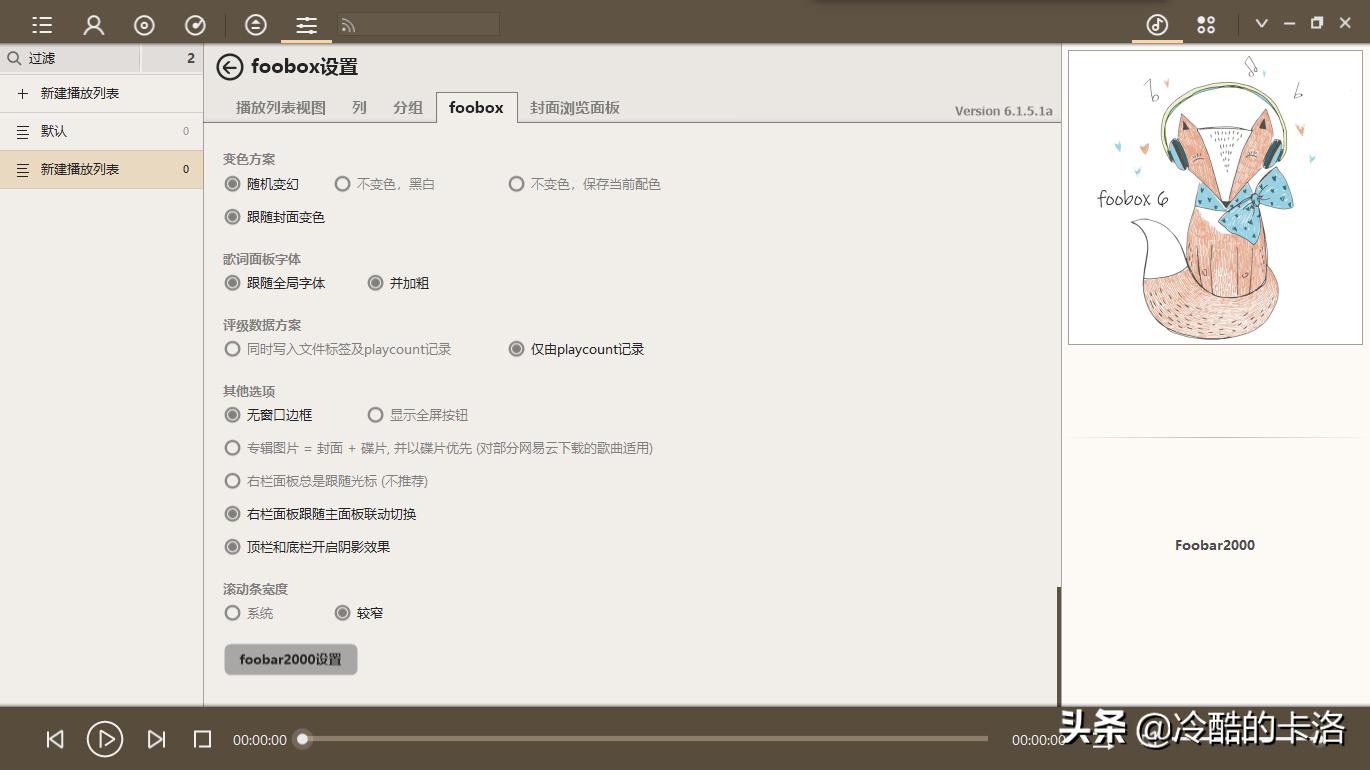Expand the window dropdown chevron at top right
The width and height of the screenshot is (1370, 770).
[x=1261, y=22]
